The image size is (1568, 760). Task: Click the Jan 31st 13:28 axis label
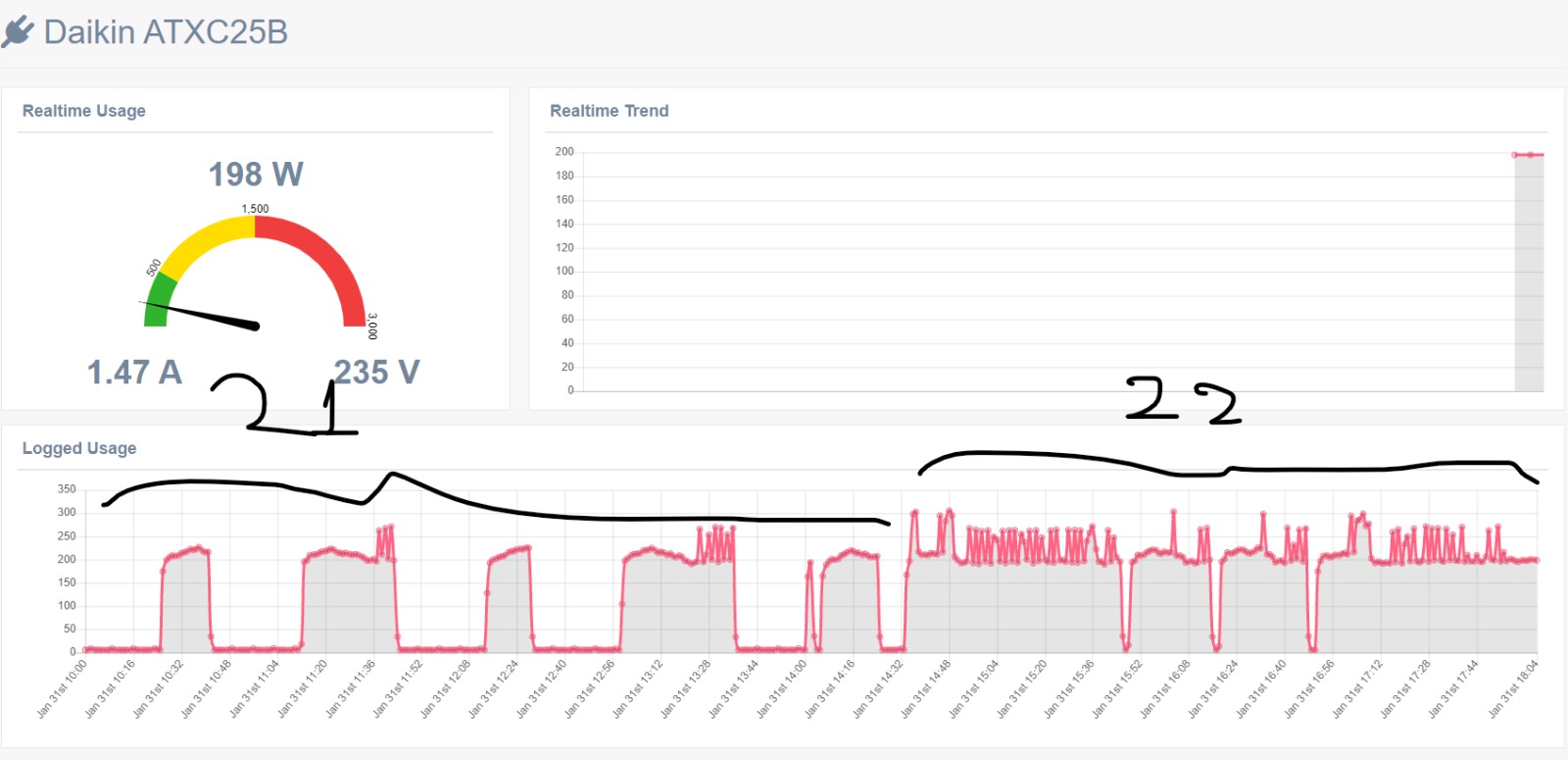point(686,688)
